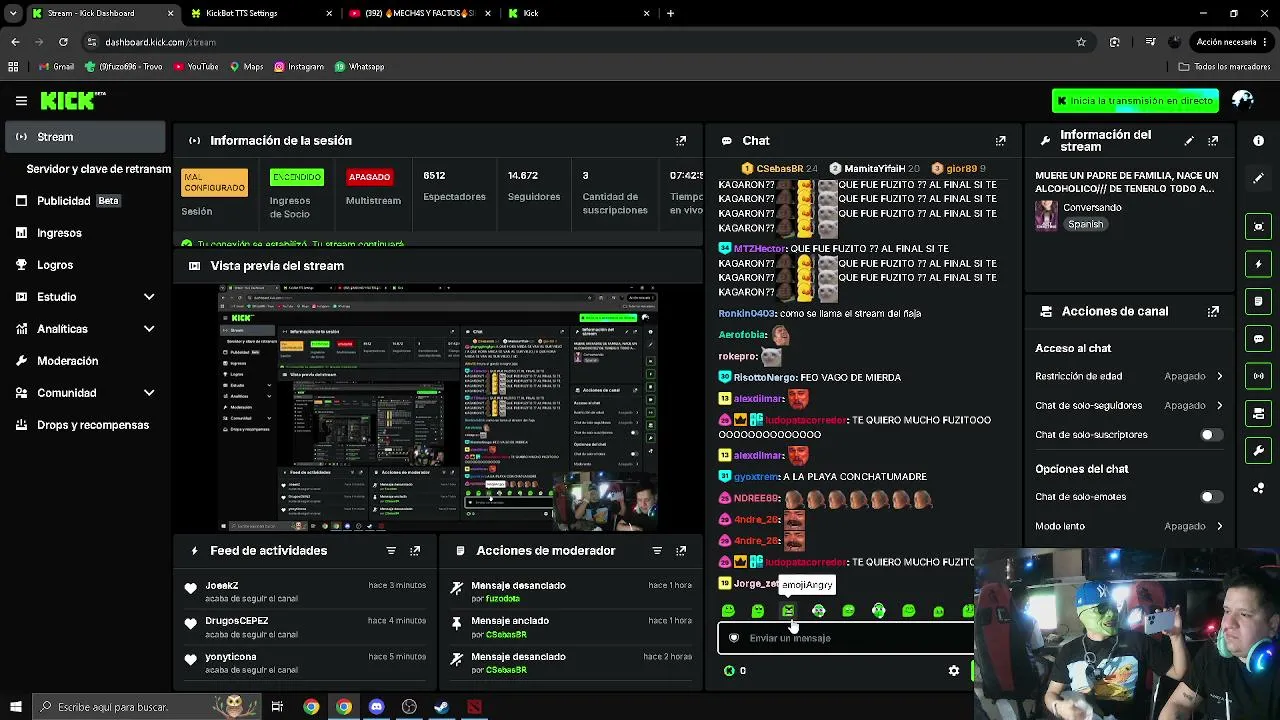Click the stream category cover thumbnail

(1046, 216)
